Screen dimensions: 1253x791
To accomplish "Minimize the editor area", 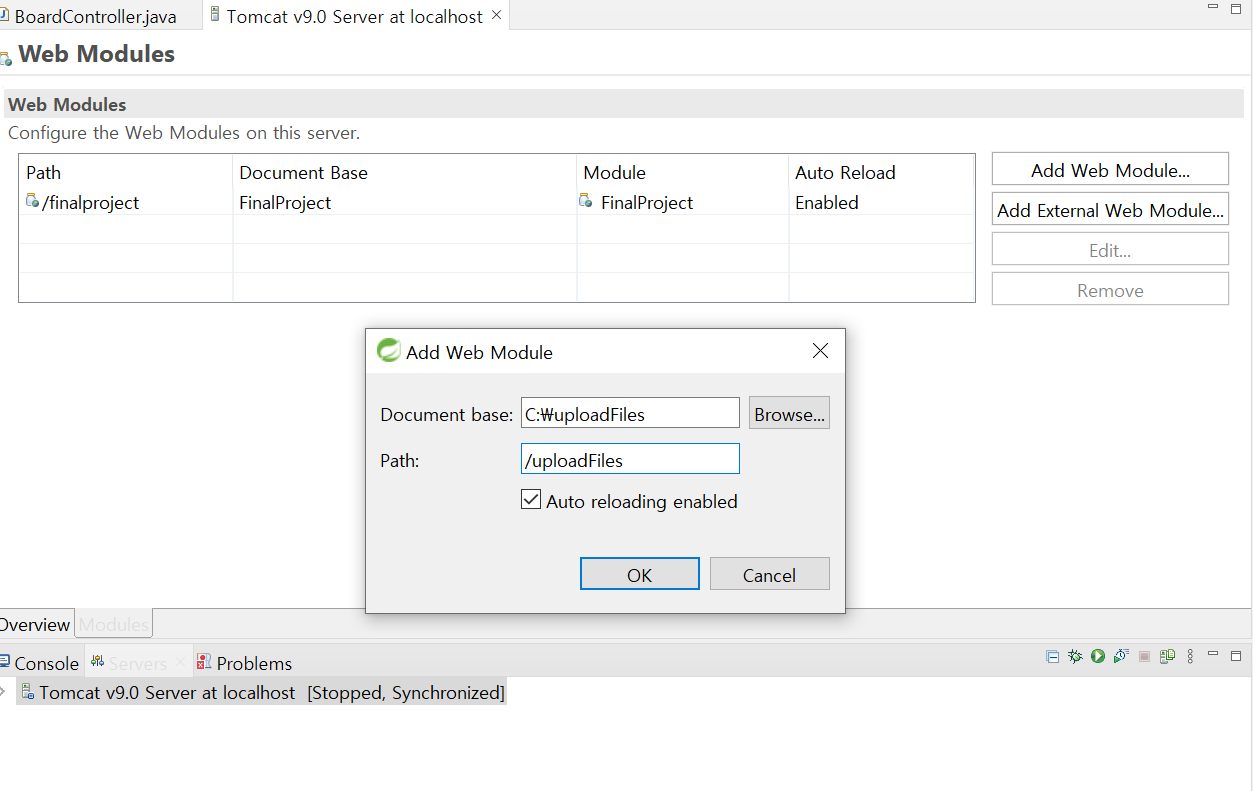I will [1213, 8].
